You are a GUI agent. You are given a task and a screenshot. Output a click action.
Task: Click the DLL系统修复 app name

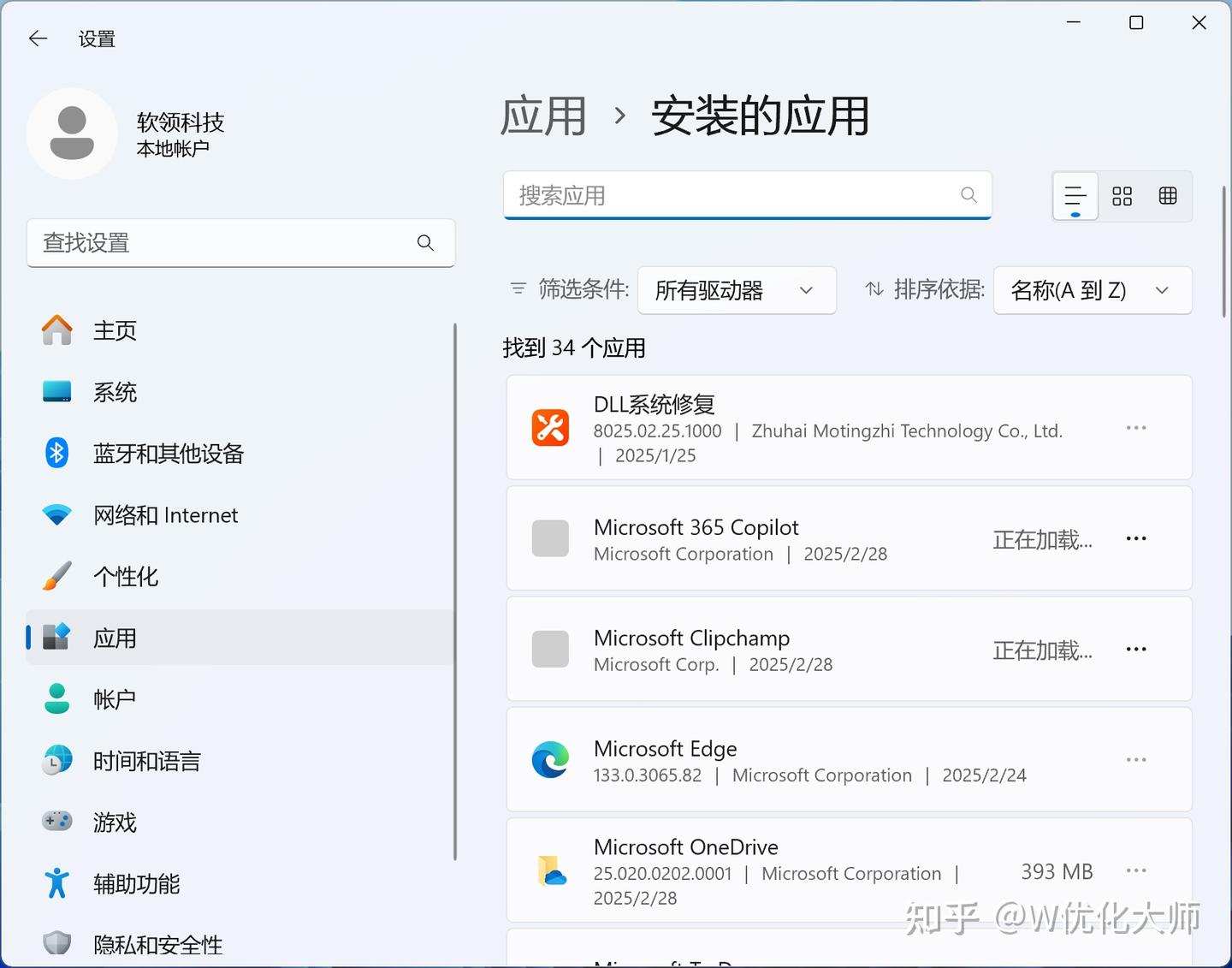tap(654, 404)
